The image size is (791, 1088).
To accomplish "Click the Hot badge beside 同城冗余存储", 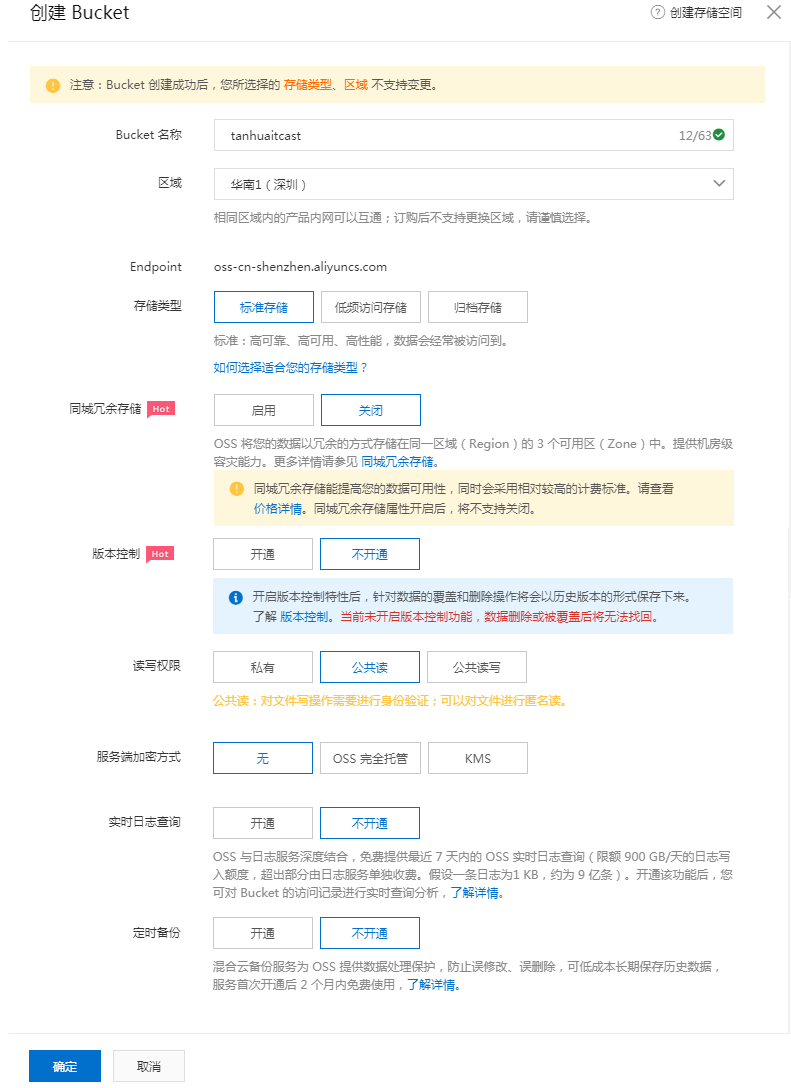I will pyautogui.click(x=161, y=409).
